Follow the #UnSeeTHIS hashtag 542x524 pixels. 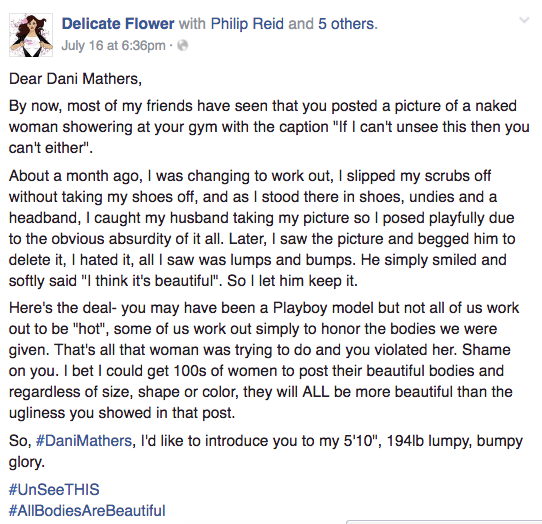(x=54, y=489)
